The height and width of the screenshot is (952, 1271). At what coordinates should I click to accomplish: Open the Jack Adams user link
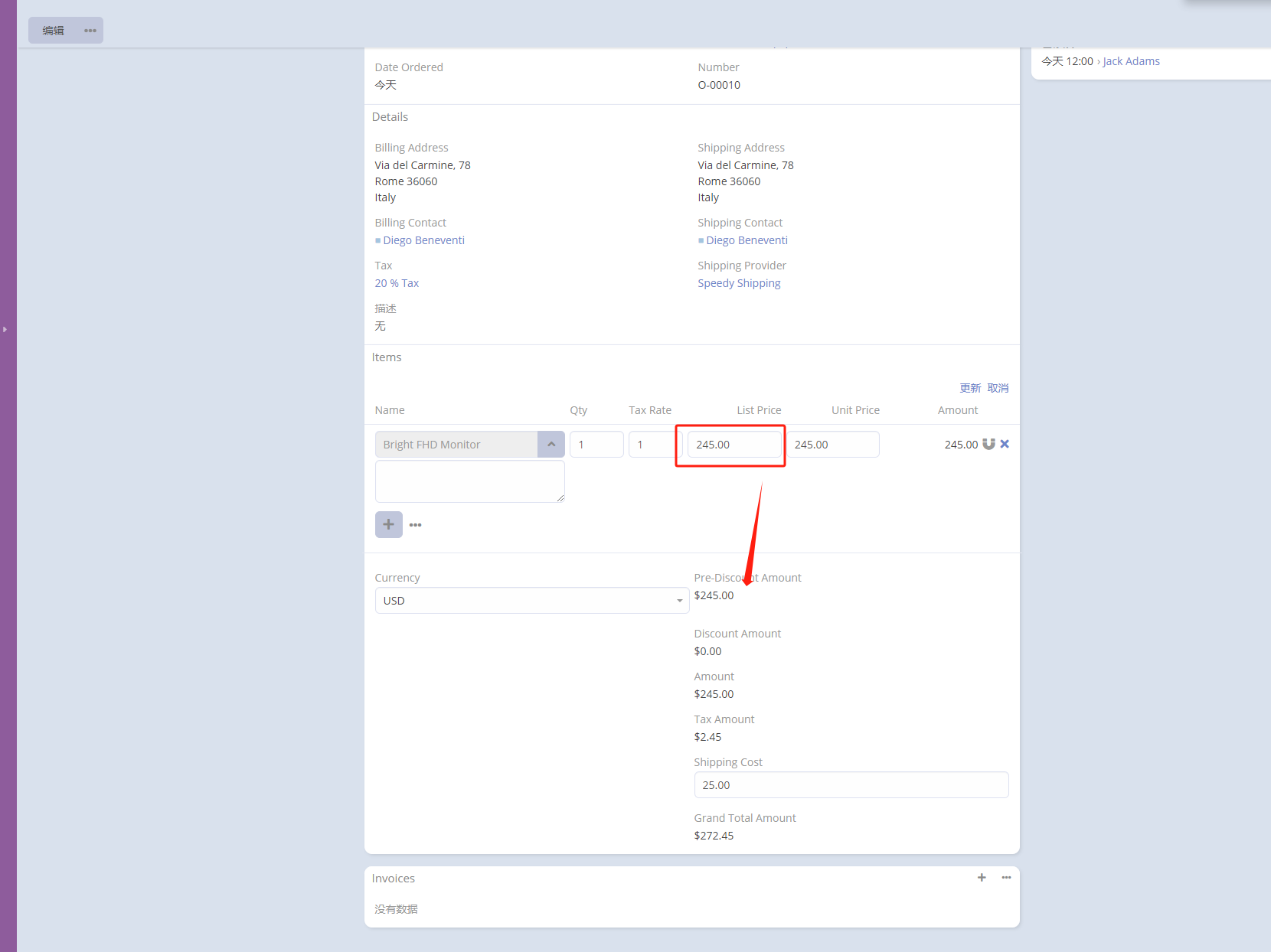pyautogui.click(x=1131, y=61)
